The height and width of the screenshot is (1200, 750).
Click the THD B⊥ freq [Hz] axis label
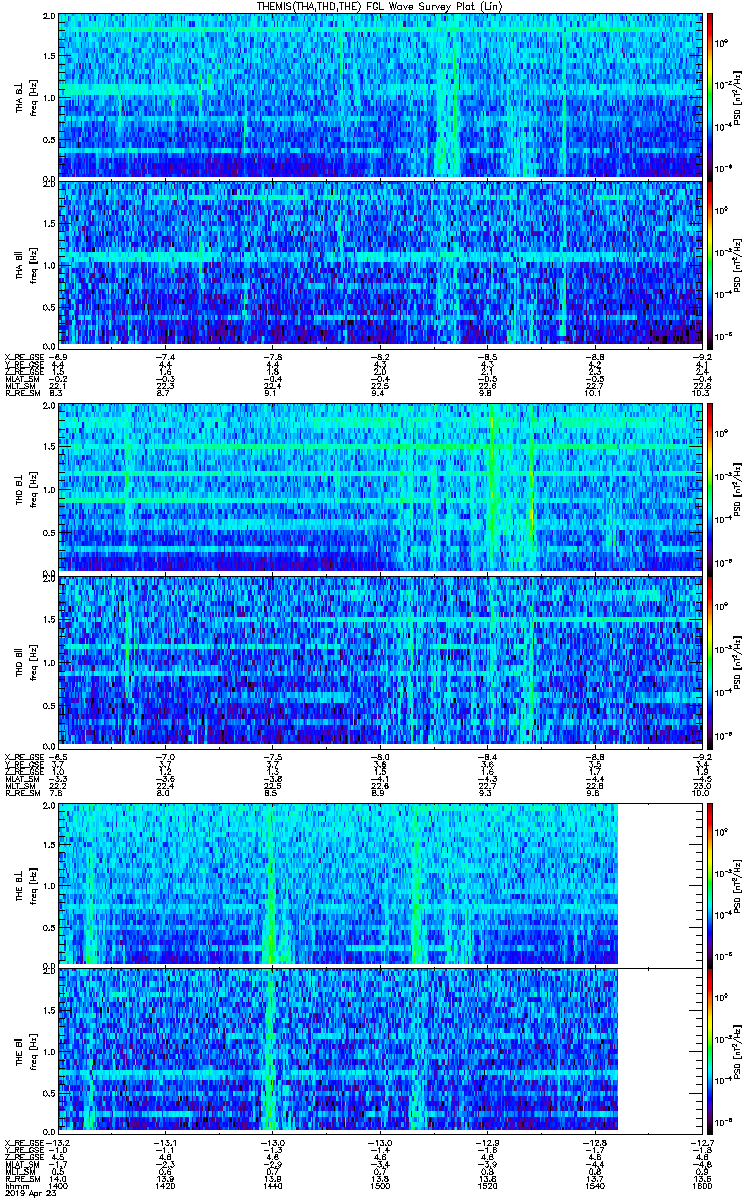pos(32,488)
